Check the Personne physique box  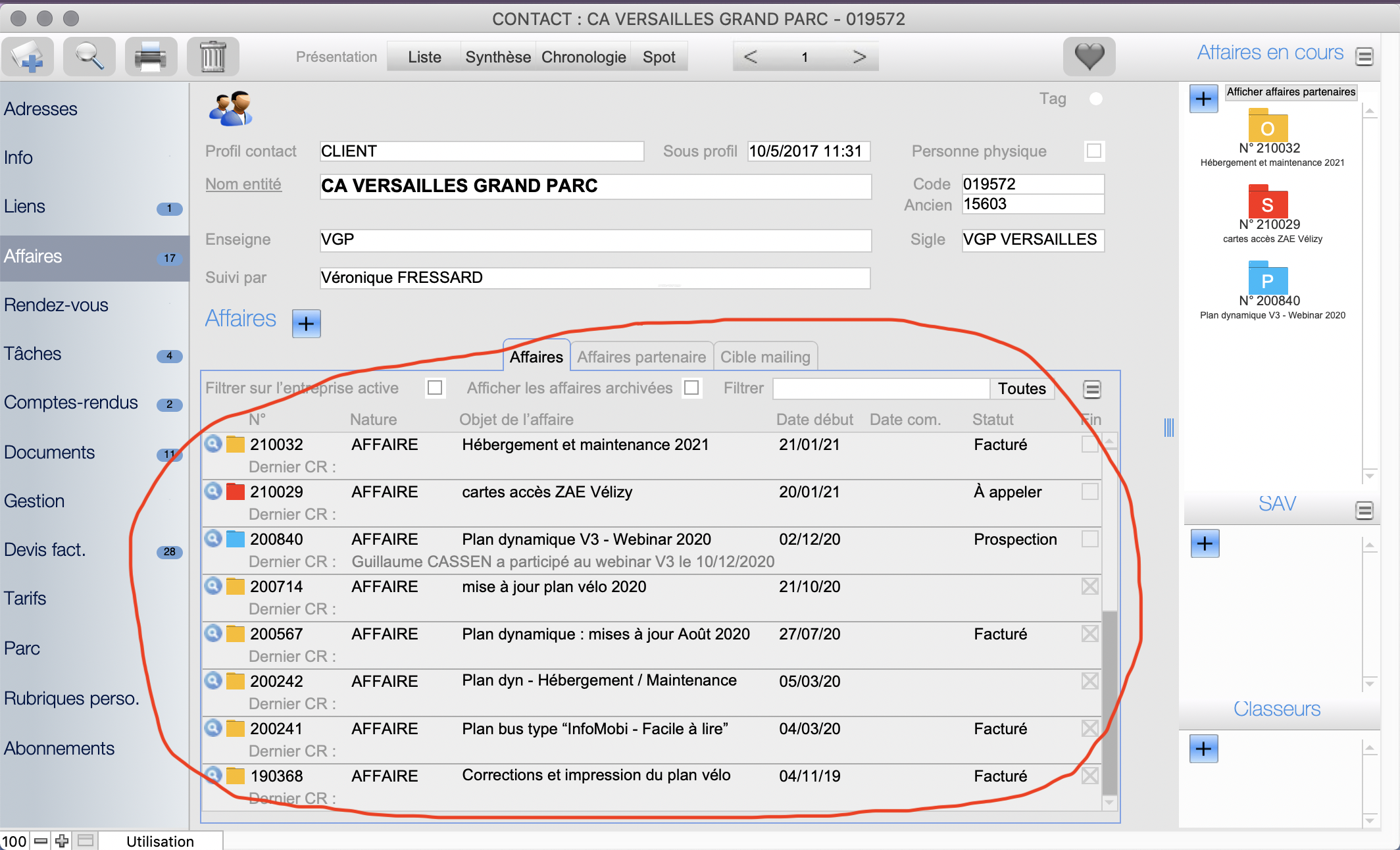click(1094, 151)
